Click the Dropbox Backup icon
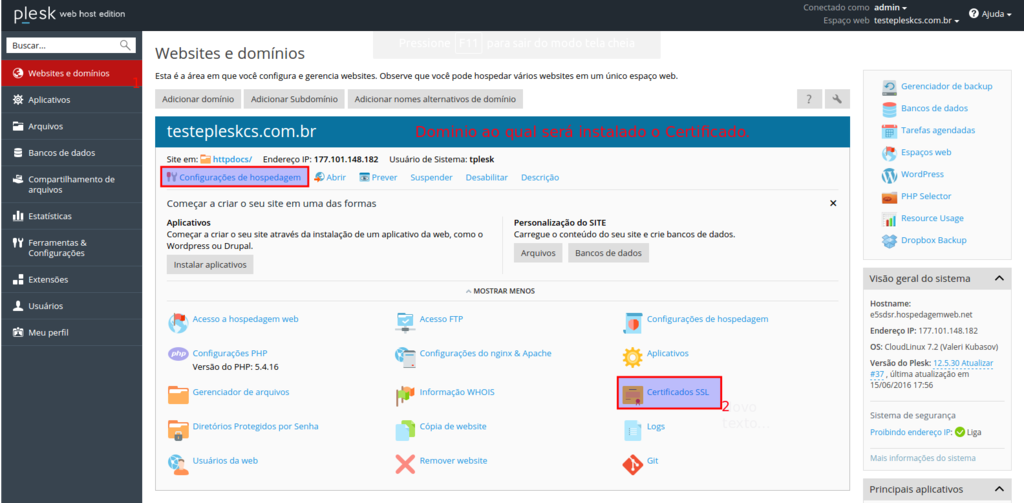1024x503 pixels. click(x=889, y=240)
